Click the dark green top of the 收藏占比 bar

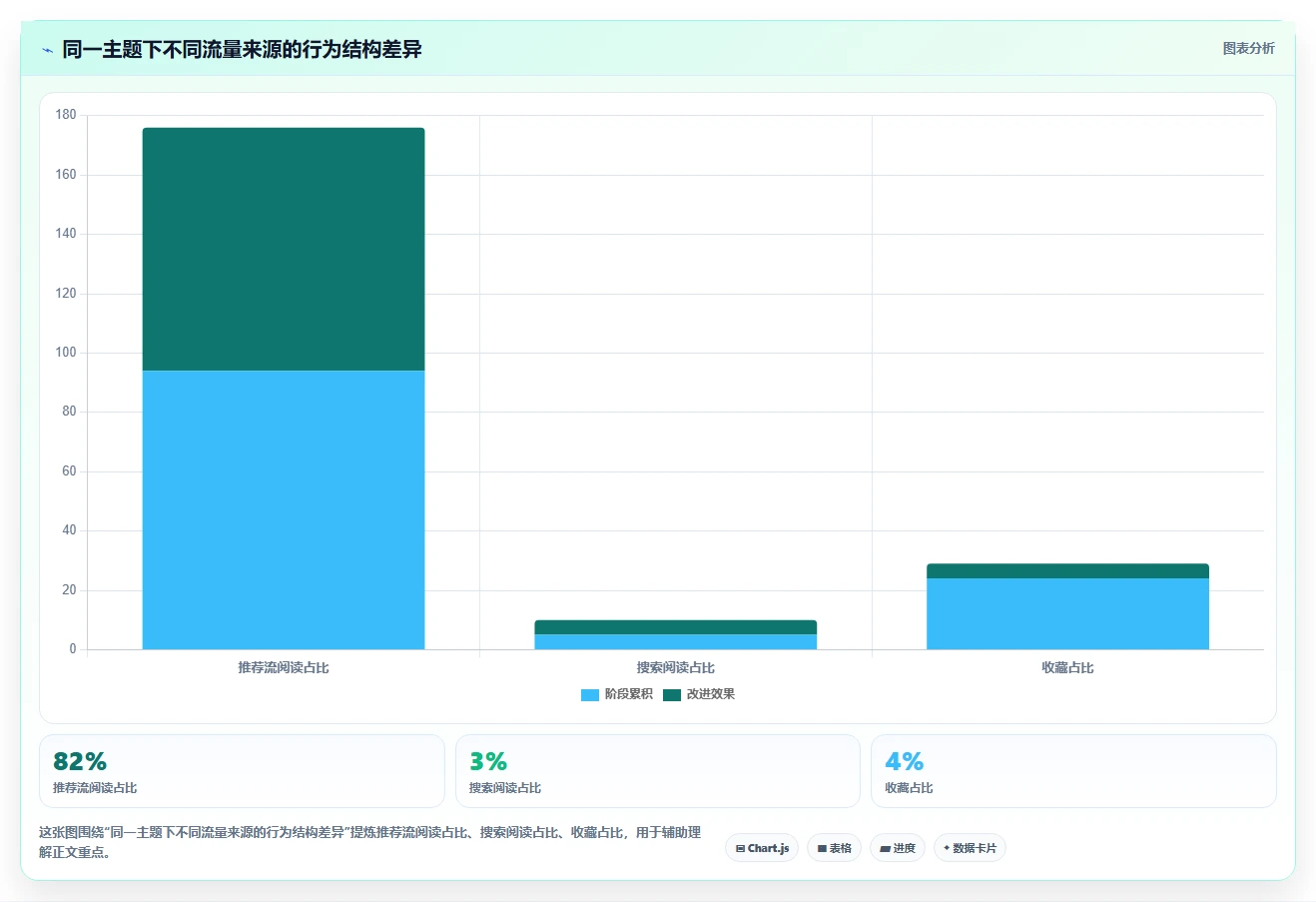[x=1067, y=571]
